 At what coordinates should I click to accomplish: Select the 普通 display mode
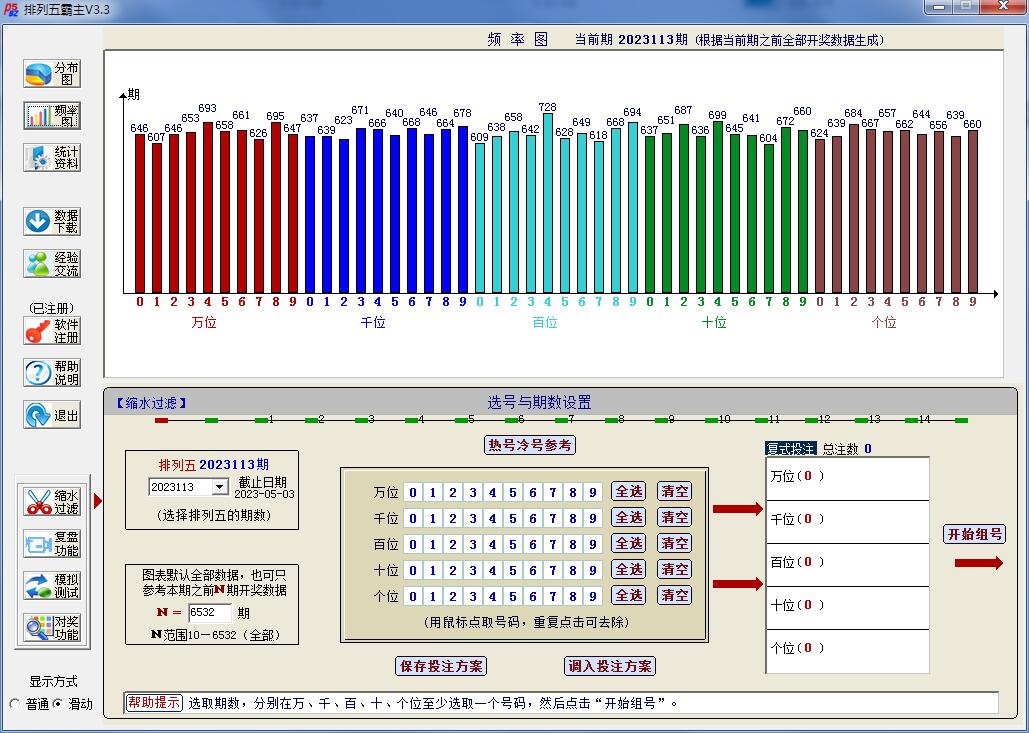coord(16,702)
